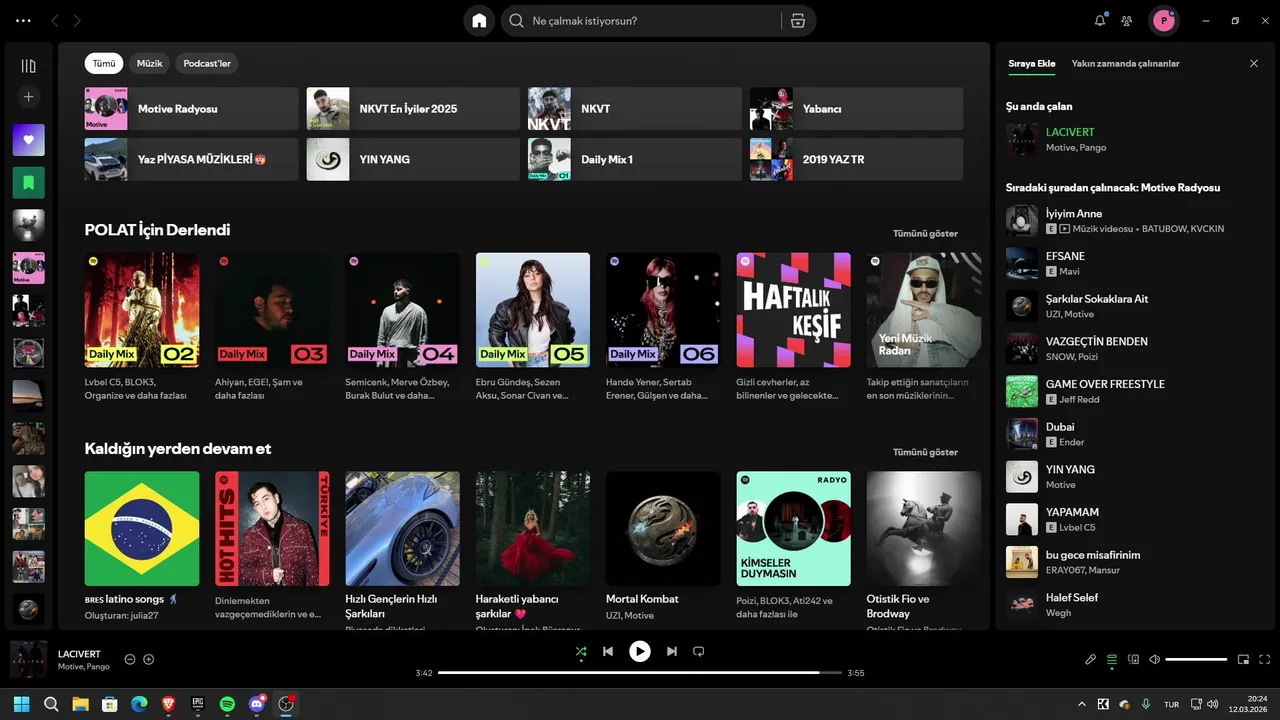Open the Mortal Kombat album card
This screenshot has height=720, width=1280.
pyautogui.click(x=663, y=546)
